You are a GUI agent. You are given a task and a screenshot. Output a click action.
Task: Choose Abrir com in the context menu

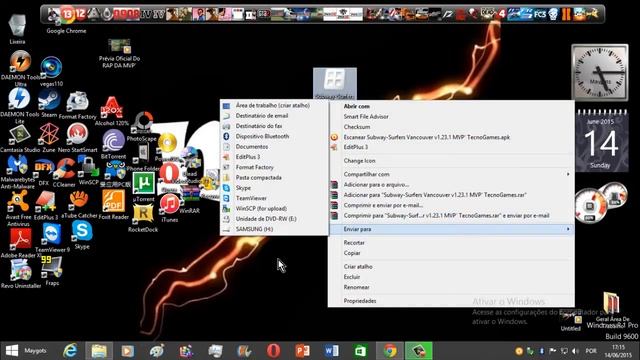(356, 106)
